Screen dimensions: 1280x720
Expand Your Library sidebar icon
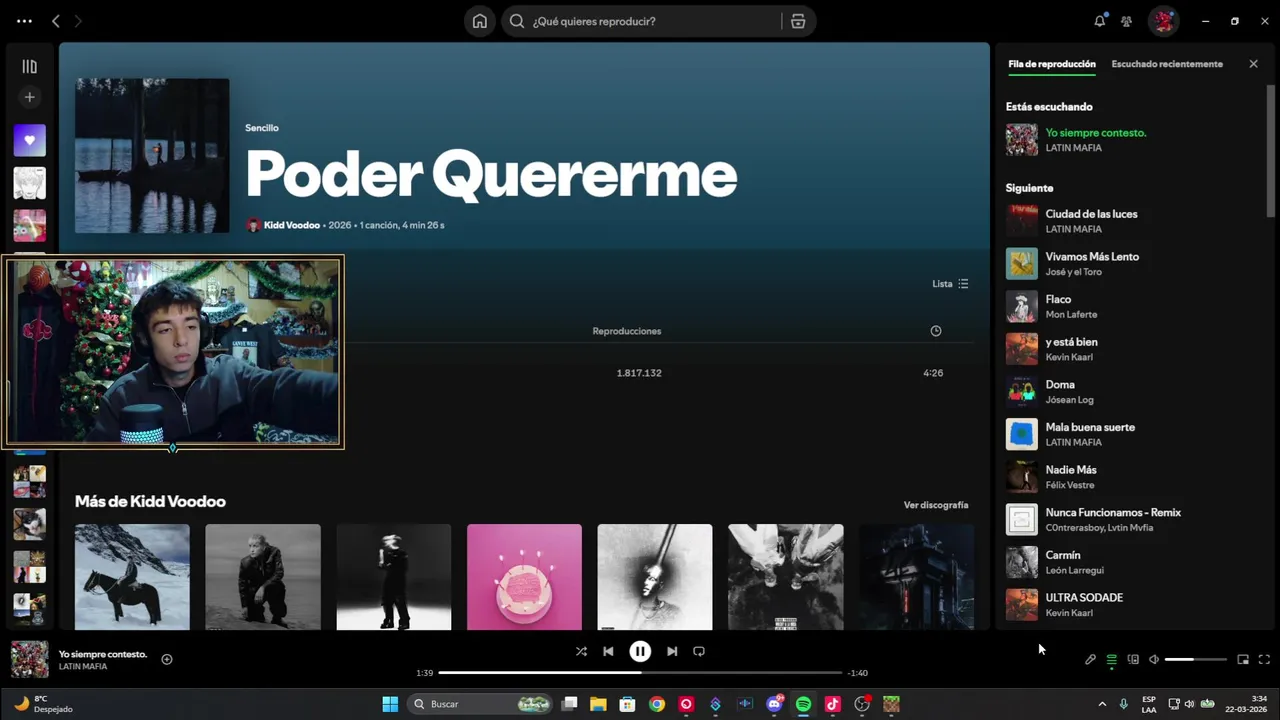(x=29, y=67)
